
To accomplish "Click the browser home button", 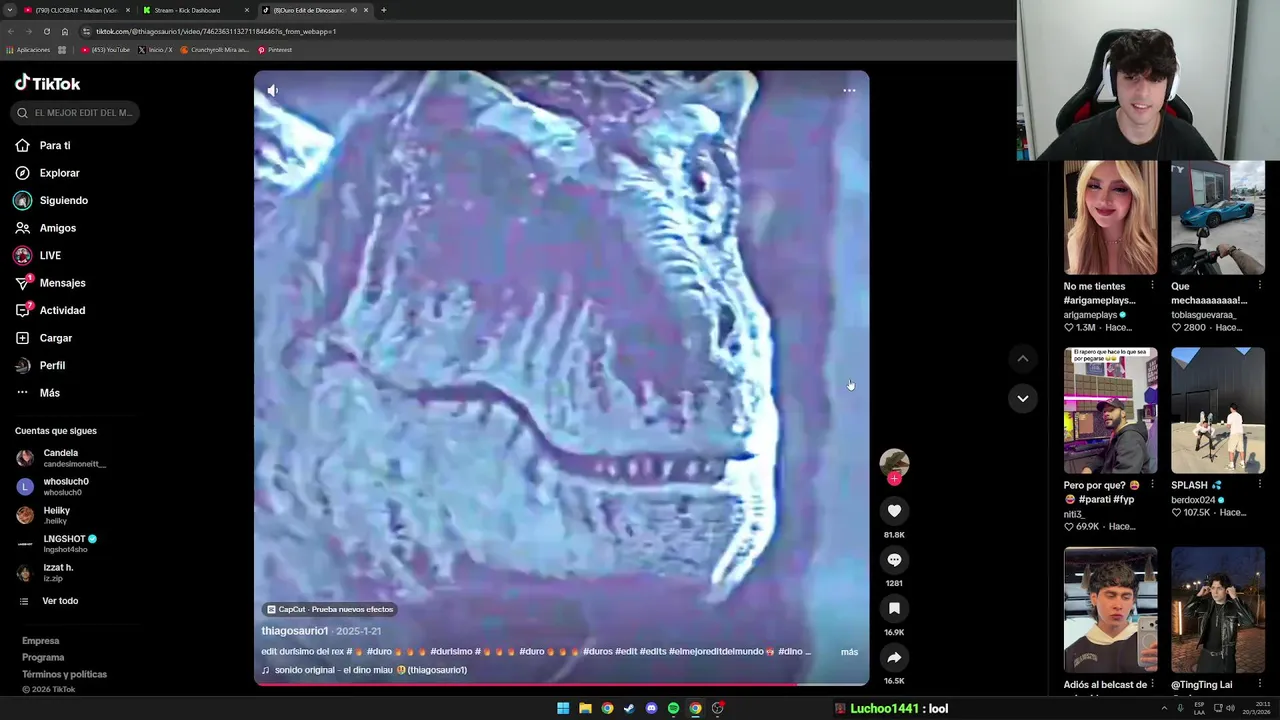I will tap(65, 31).
